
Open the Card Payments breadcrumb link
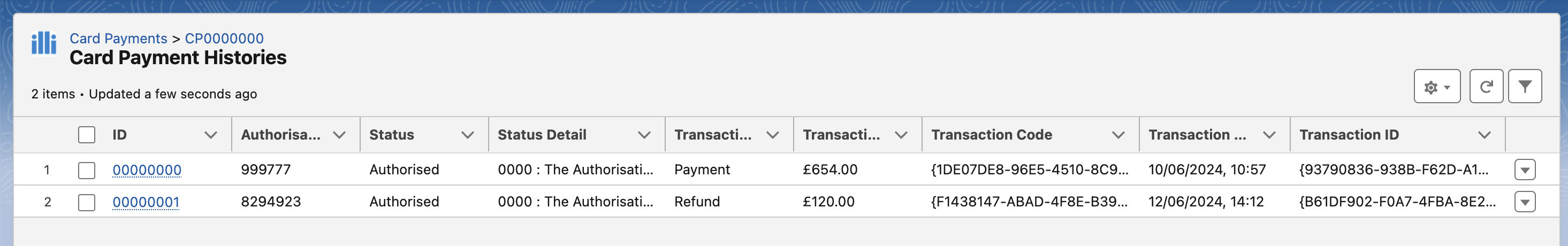[118, 39]
